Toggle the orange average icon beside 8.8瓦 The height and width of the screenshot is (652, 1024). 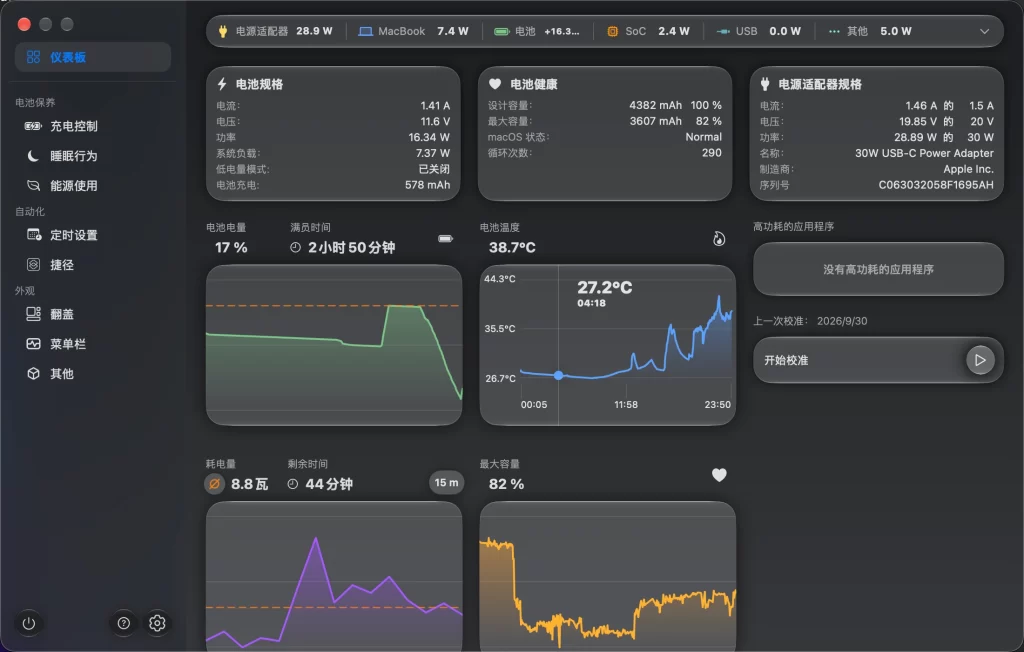tap(214, 484)
